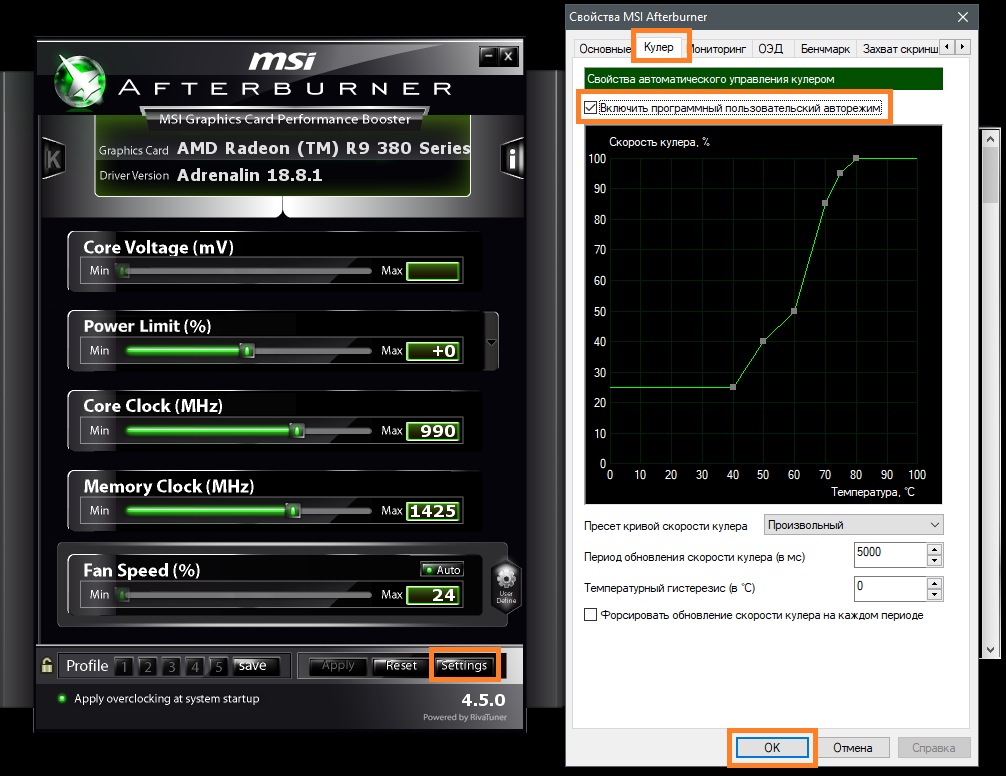Click the Core Clock slider handle
The width and height of the screenshot is (1006, 776).
297,430
